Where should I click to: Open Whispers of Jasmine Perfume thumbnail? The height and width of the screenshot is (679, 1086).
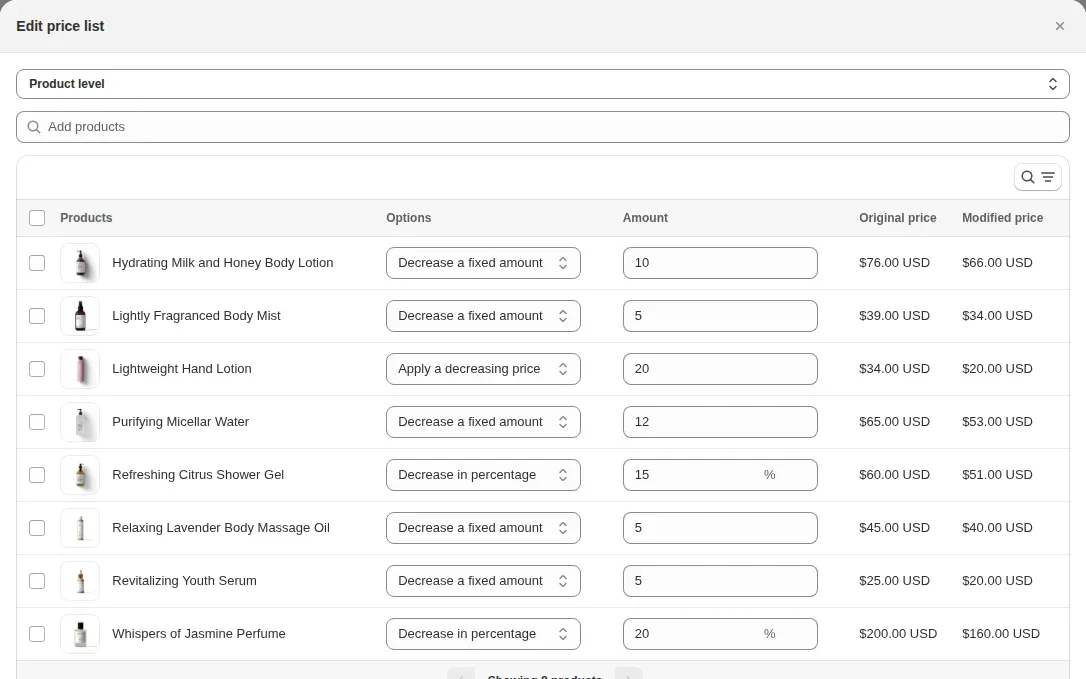80,634
